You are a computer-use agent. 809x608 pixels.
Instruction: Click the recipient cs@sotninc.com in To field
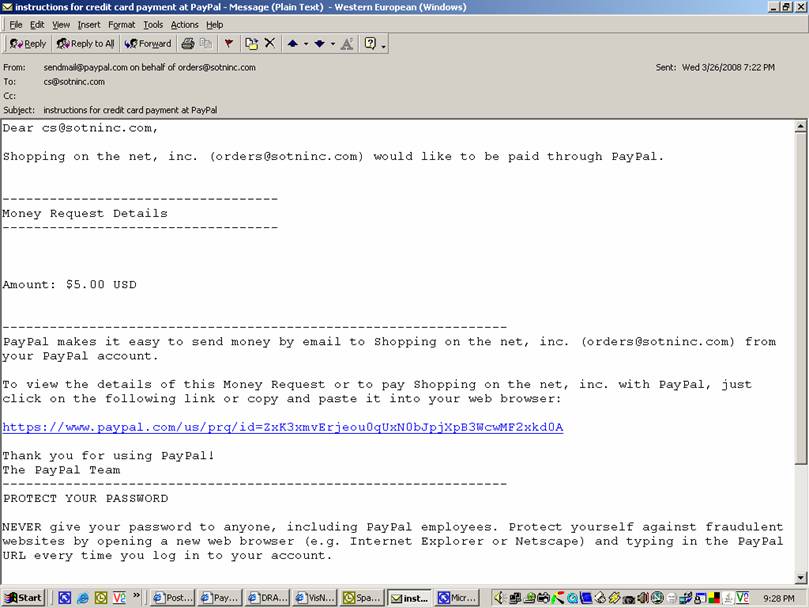74,82
